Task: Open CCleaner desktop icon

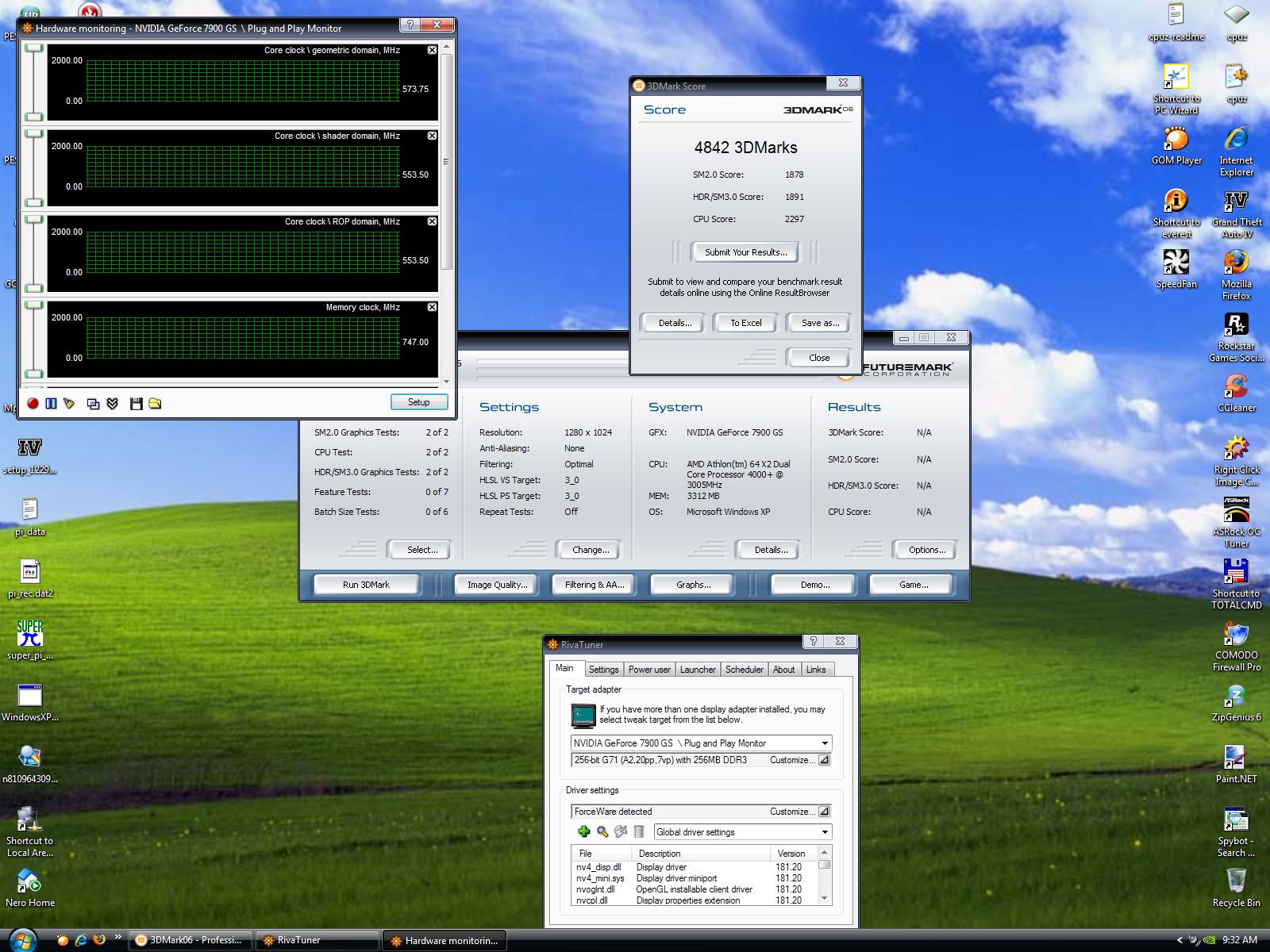Action: coord(1236,393)
